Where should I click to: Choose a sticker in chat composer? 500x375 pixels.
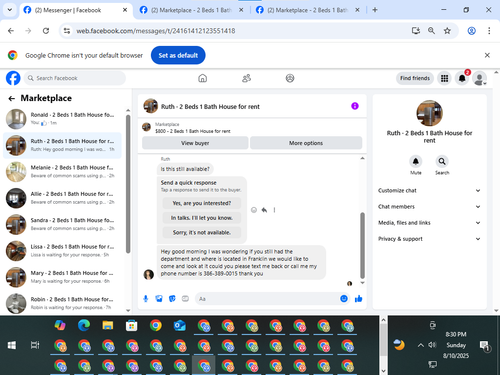point(172,299)
